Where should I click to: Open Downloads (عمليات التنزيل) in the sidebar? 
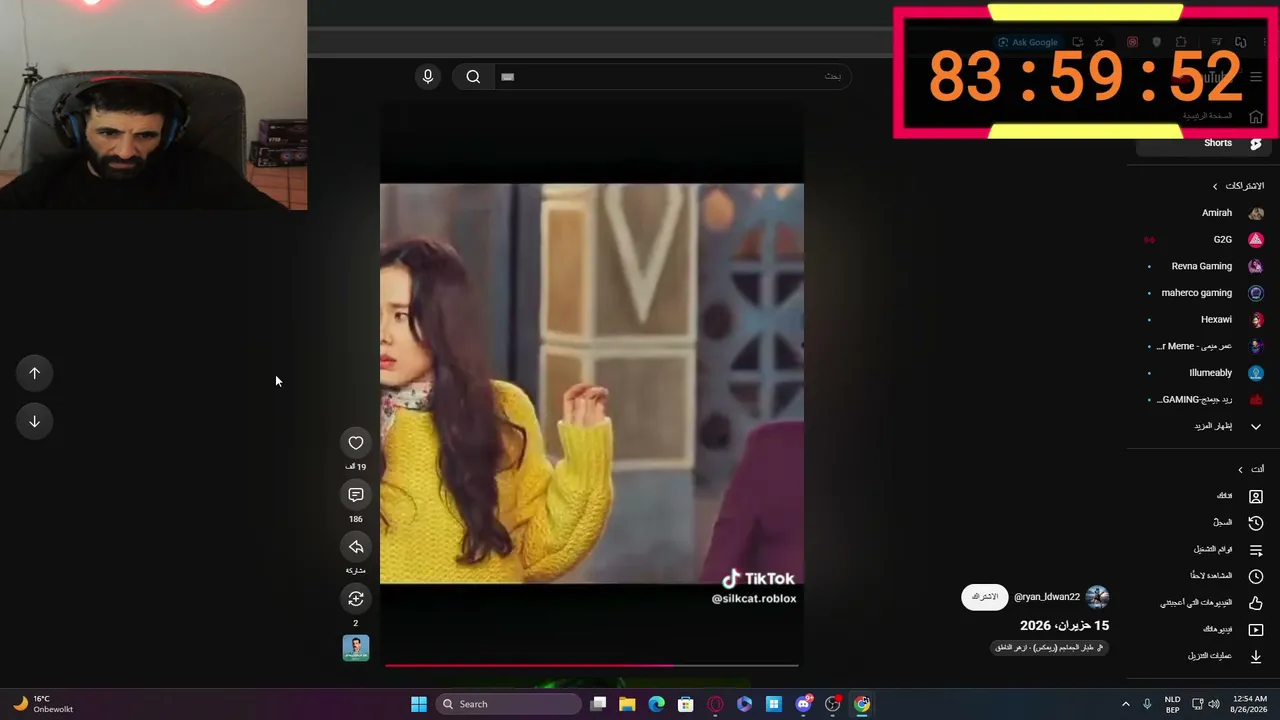[1203, 656]
